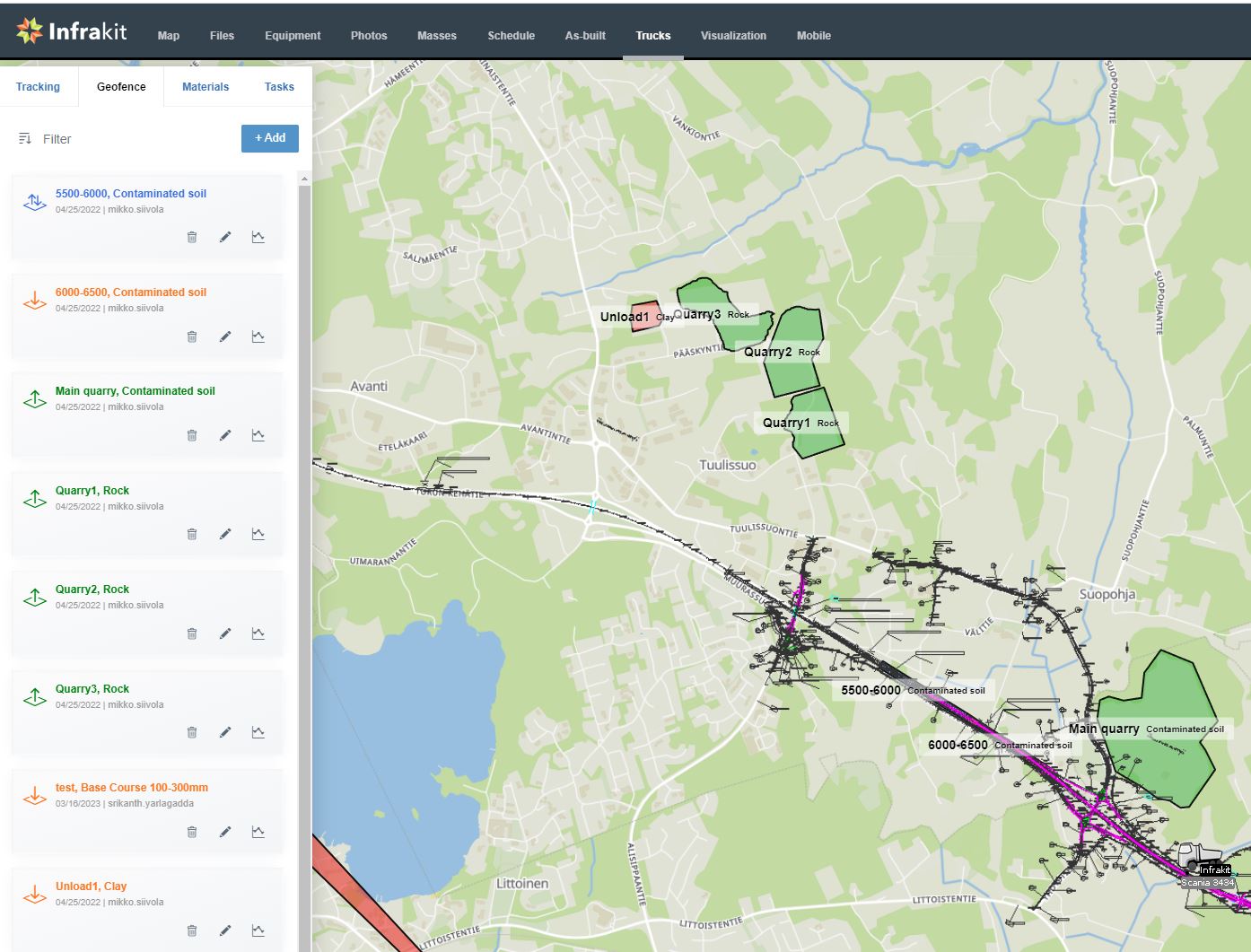
Task: Switch to the Materials tab
Action: [x=206, y=87]
